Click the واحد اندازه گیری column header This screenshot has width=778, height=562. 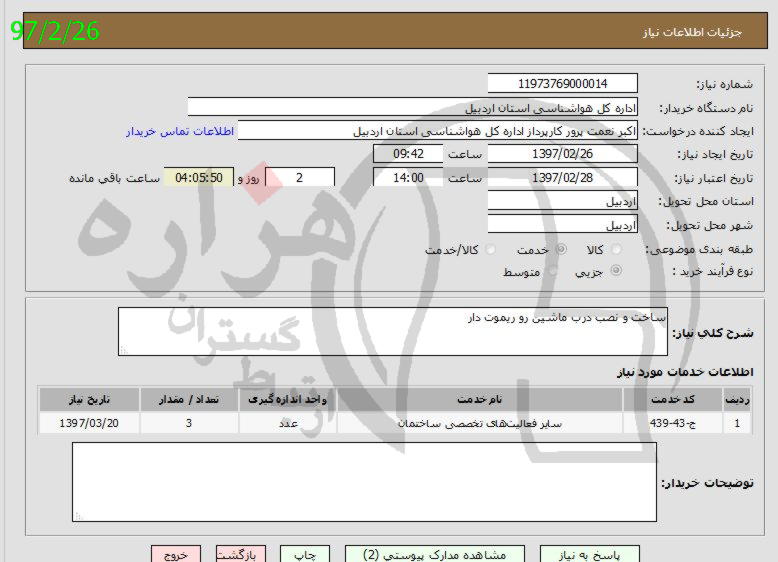click(x=288, y=399)
